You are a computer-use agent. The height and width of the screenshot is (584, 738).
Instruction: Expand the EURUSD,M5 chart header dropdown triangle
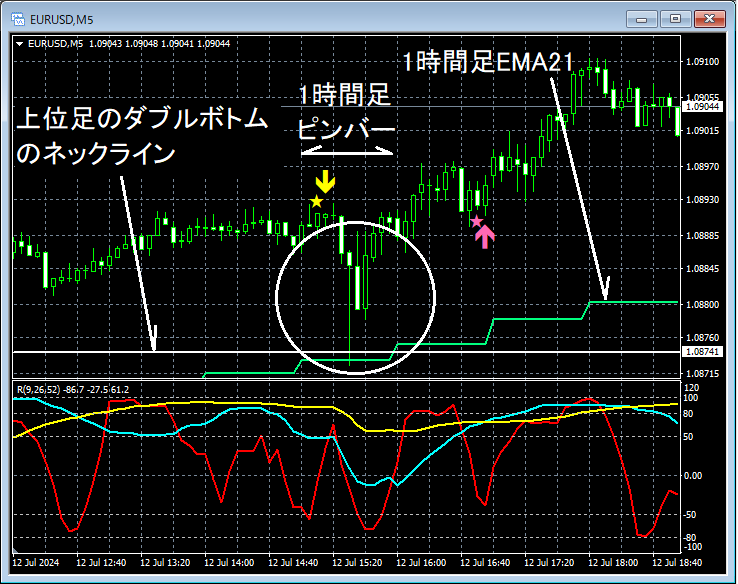[20, 44]
